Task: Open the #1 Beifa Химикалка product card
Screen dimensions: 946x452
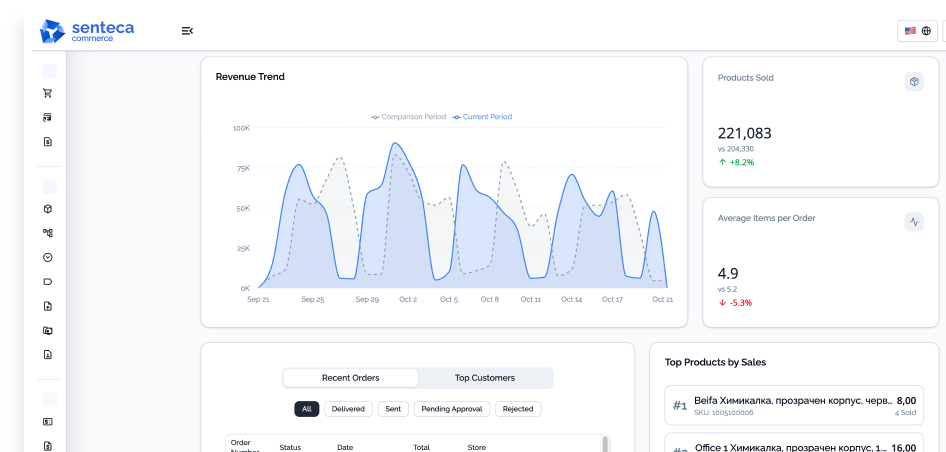Action: point(794,406)
